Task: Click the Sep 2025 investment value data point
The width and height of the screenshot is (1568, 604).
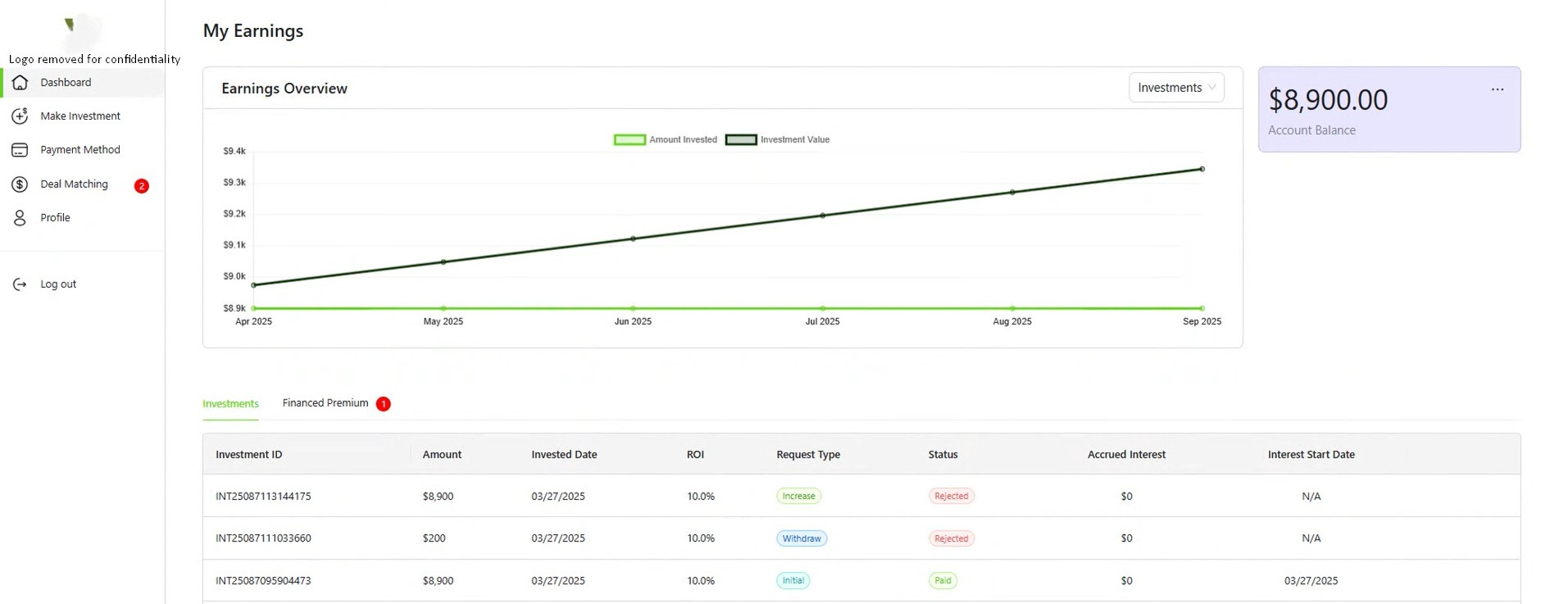Action: tap(1202, 170)
